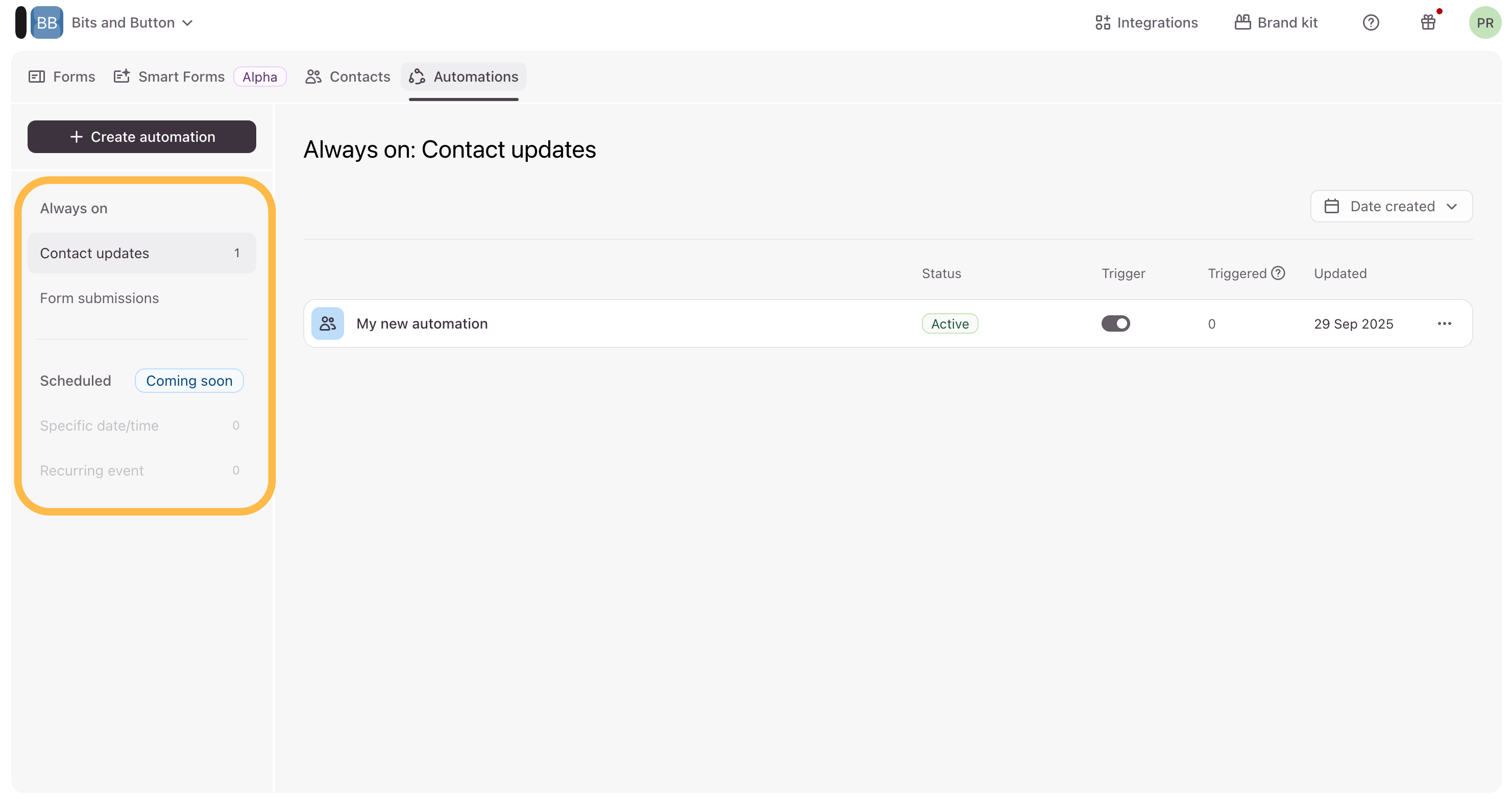The image size is (1512, 799).
Task: Click the calendar icon in sort control
Action: coord(1331,207)
